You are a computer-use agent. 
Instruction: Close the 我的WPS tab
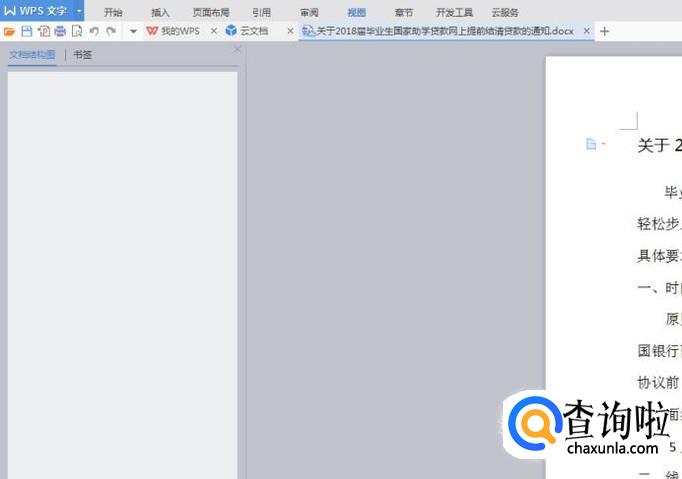214,31
